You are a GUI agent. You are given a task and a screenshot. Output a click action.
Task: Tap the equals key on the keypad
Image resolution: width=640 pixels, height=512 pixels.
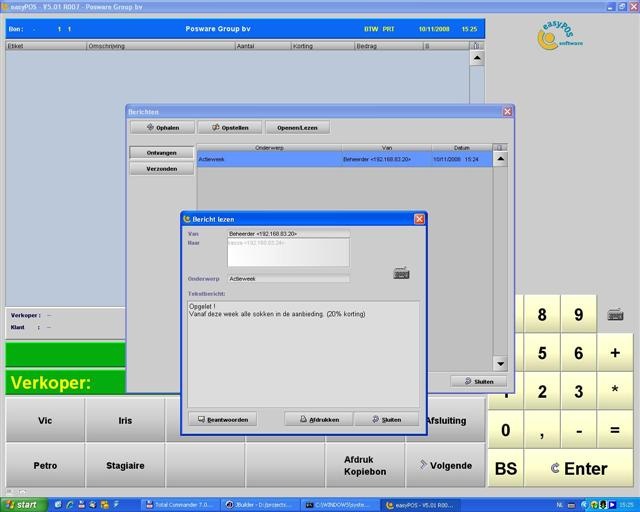[615, 430]
